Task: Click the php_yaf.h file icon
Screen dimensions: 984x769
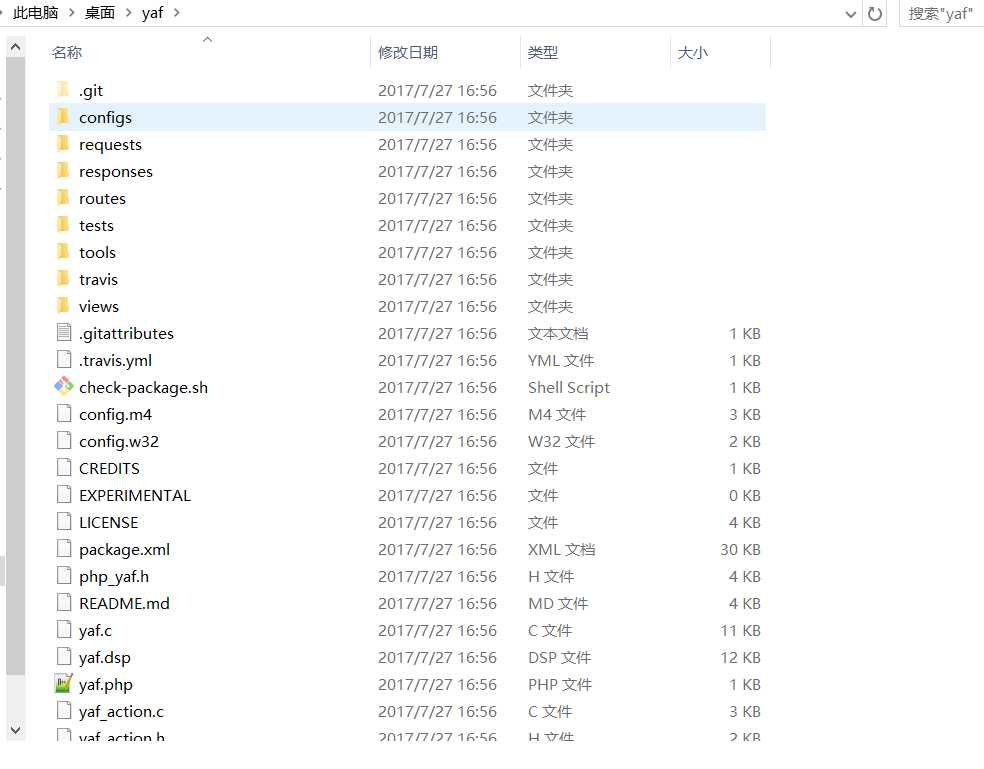Action: (x=64, y=576)
